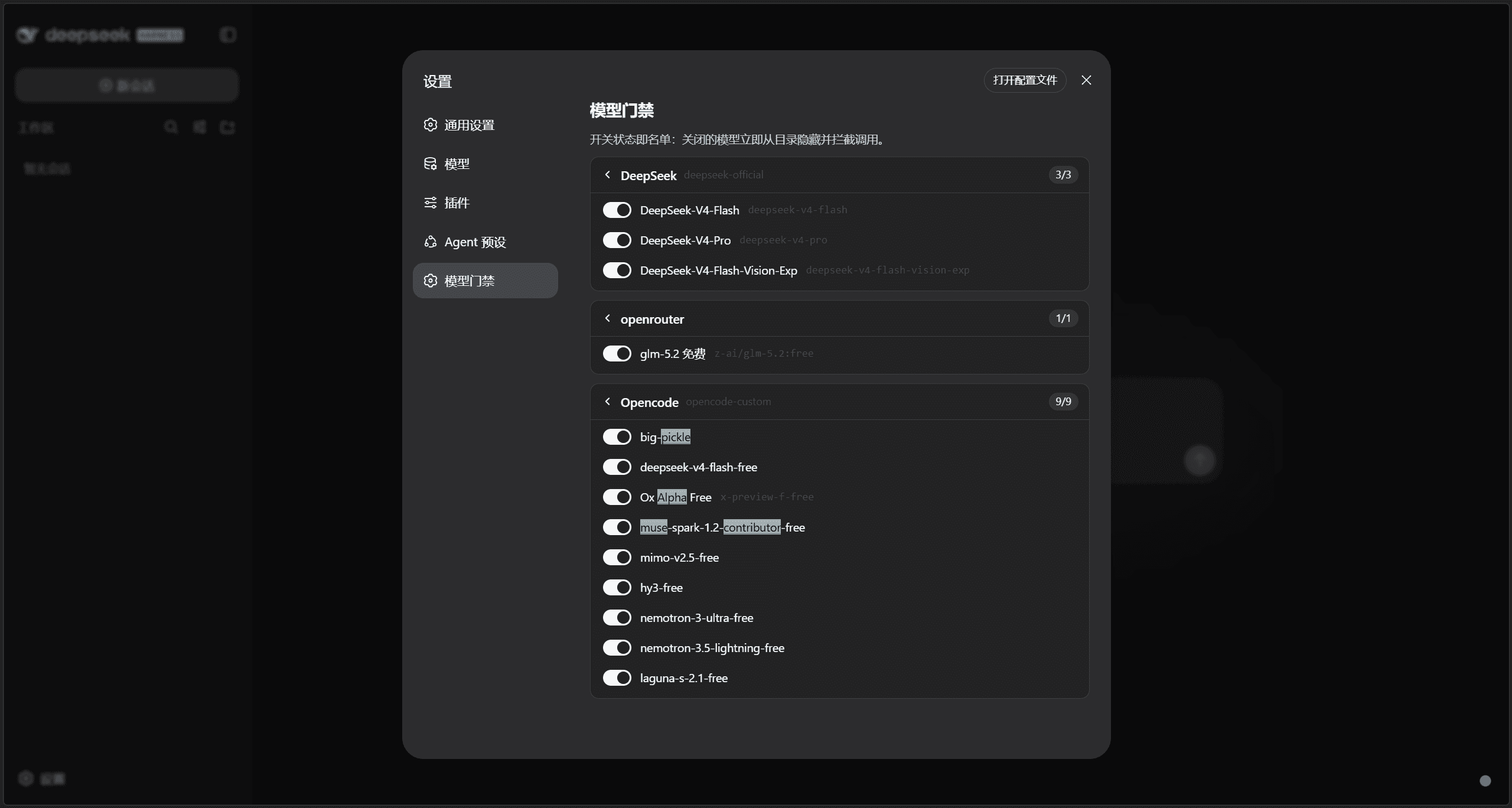This screenshot has height=808, width=1512.
Task: Open the 插件 settings section
Action: click(485, 203)
